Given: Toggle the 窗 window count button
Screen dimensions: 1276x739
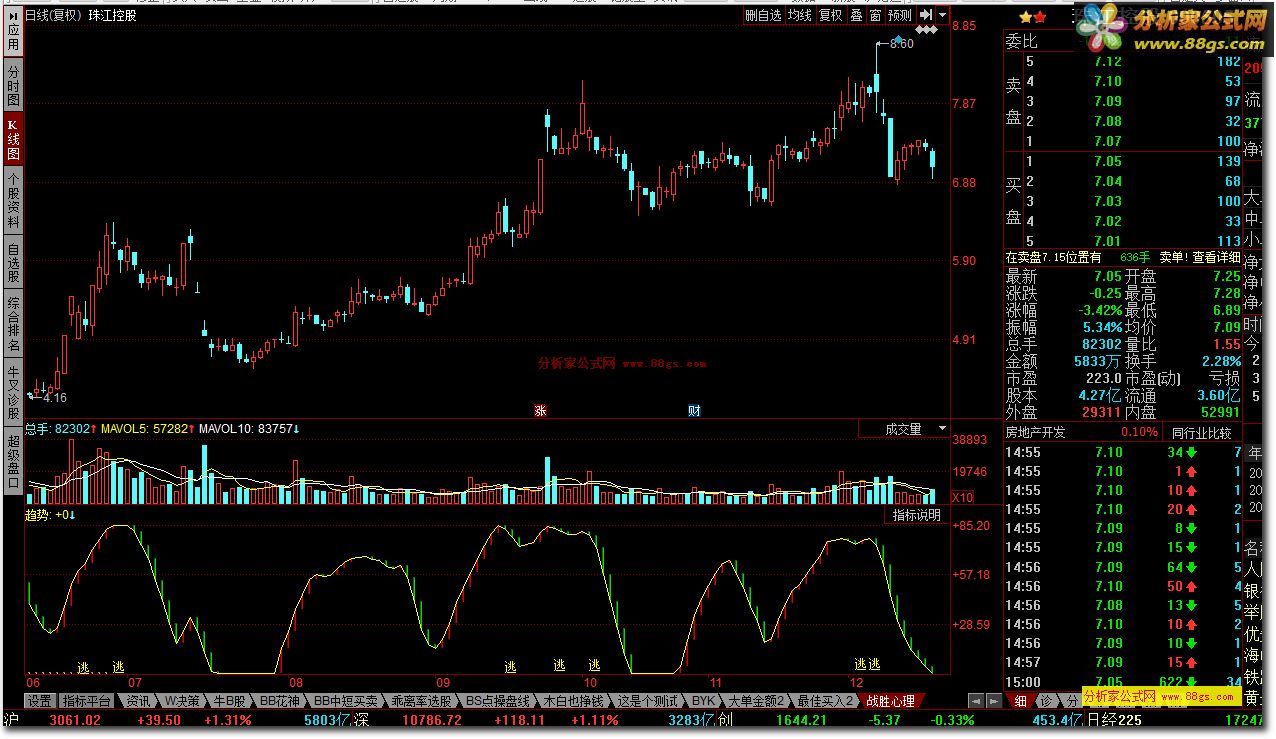Looking at the screenshot, I should coord(875,15).
